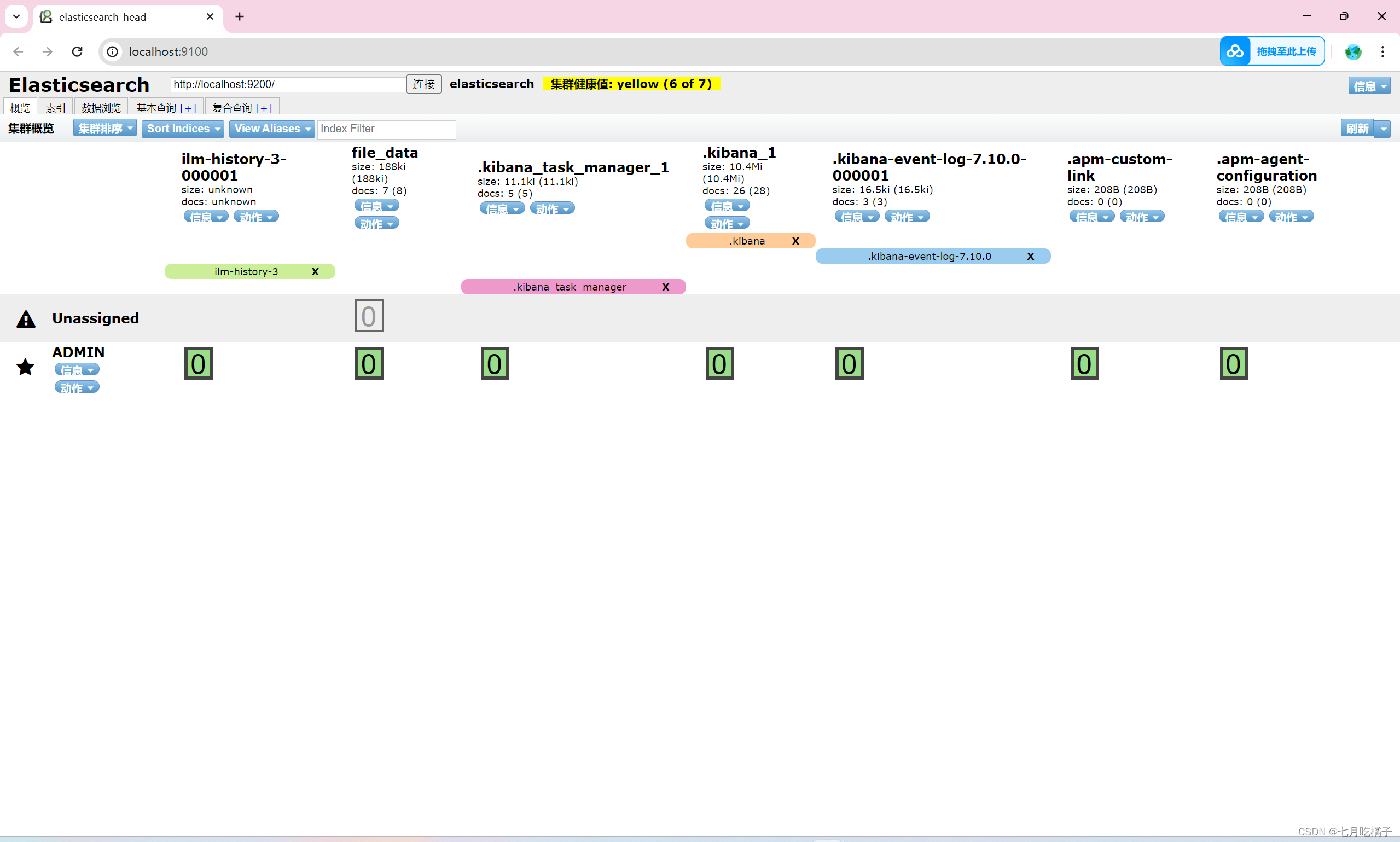Screen dimensions: 1400x842
Task: Select ADMIN shard 0 of .kibana_1
Action: point(719,363)
